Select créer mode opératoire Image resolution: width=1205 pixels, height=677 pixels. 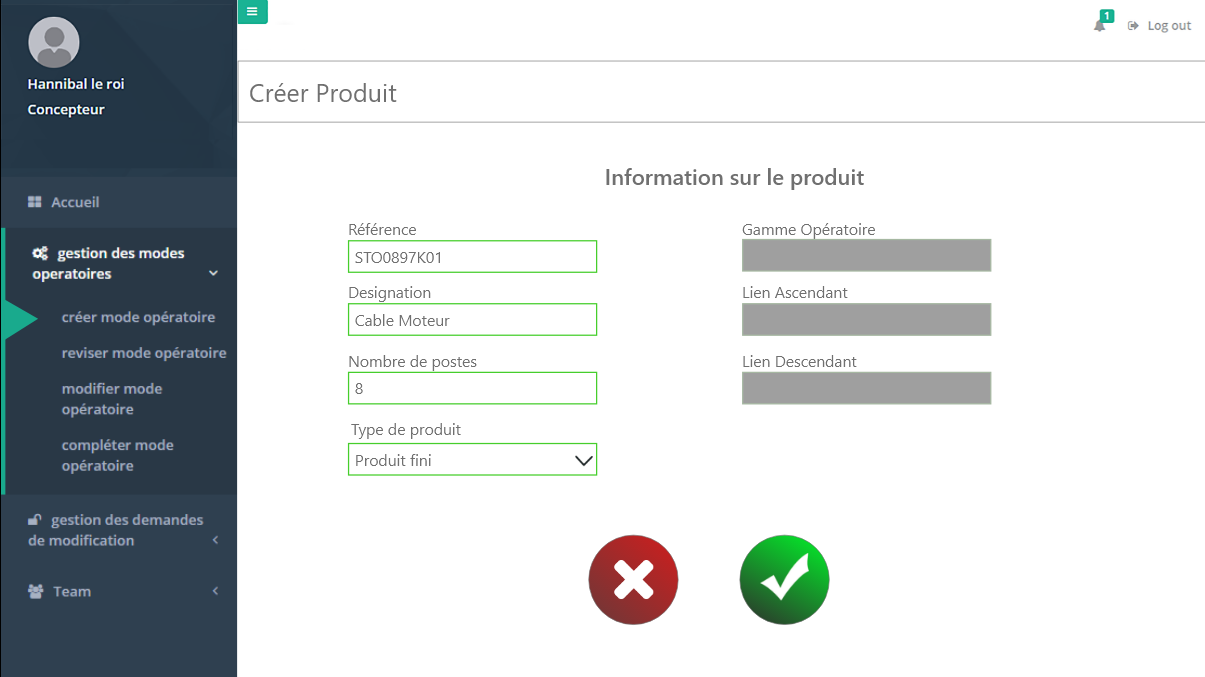pos(138,317)
